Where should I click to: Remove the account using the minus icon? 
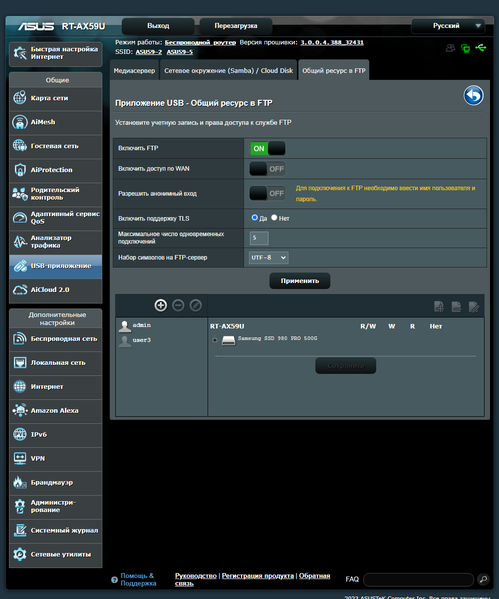(x=178, y=305)
